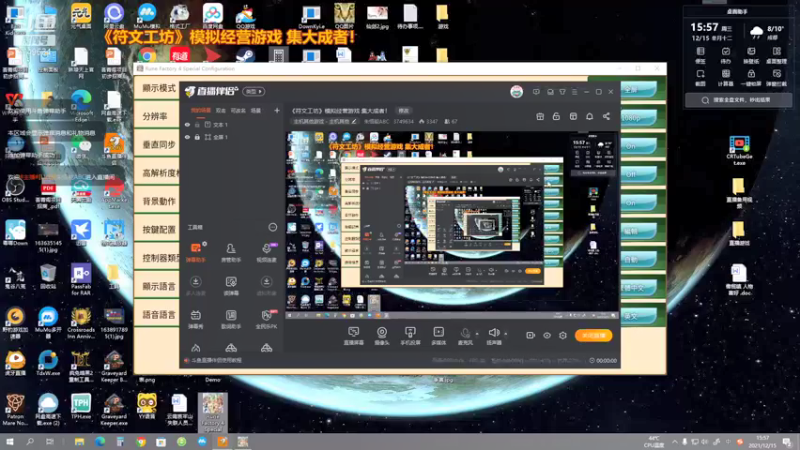Expand speaker device dropdown arrow
The height and width of the screenshot is (450, 800).
point(506,334)
